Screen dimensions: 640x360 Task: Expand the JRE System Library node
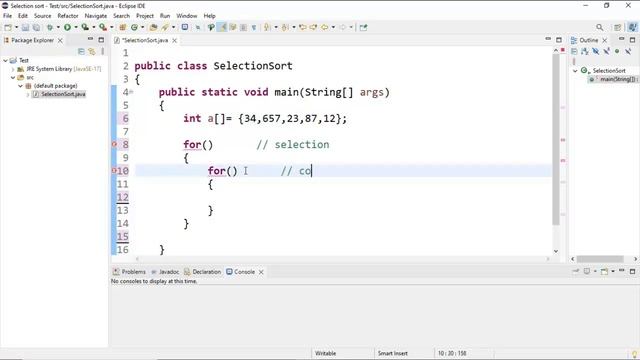click(13, 69)
